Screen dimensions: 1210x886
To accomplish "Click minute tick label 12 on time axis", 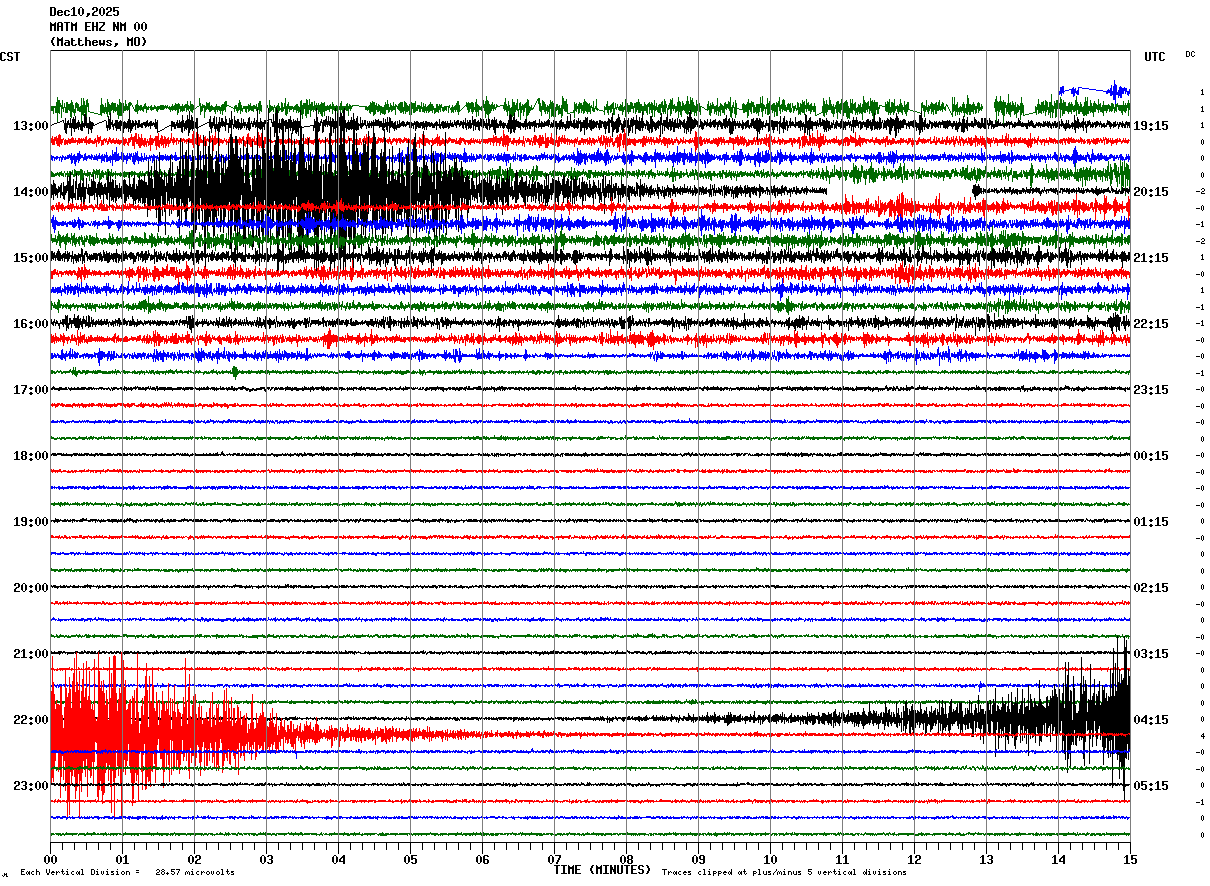I will pos(914,859).
